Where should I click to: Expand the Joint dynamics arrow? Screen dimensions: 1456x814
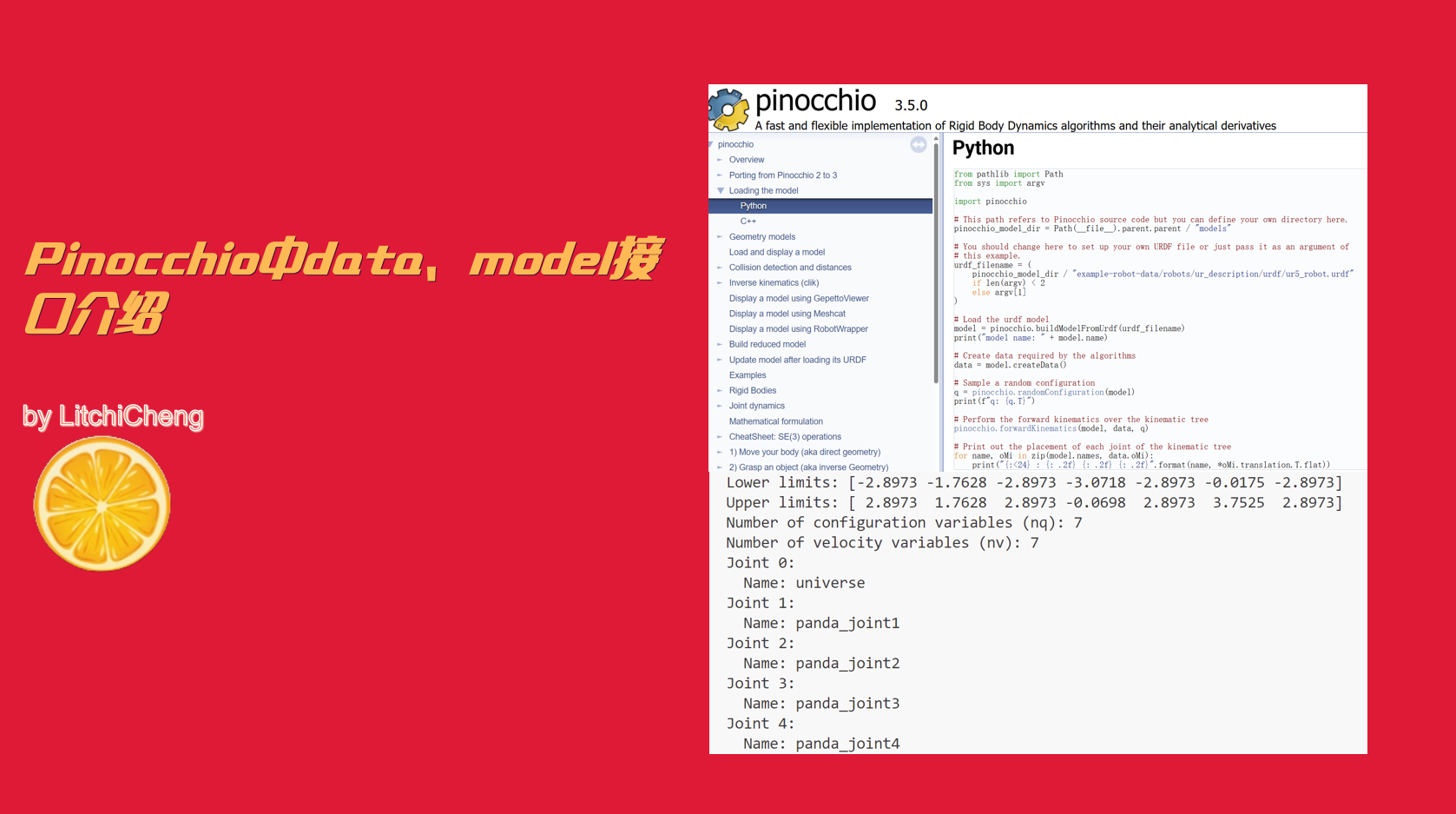pyautogui.click(x=720, y=406)
